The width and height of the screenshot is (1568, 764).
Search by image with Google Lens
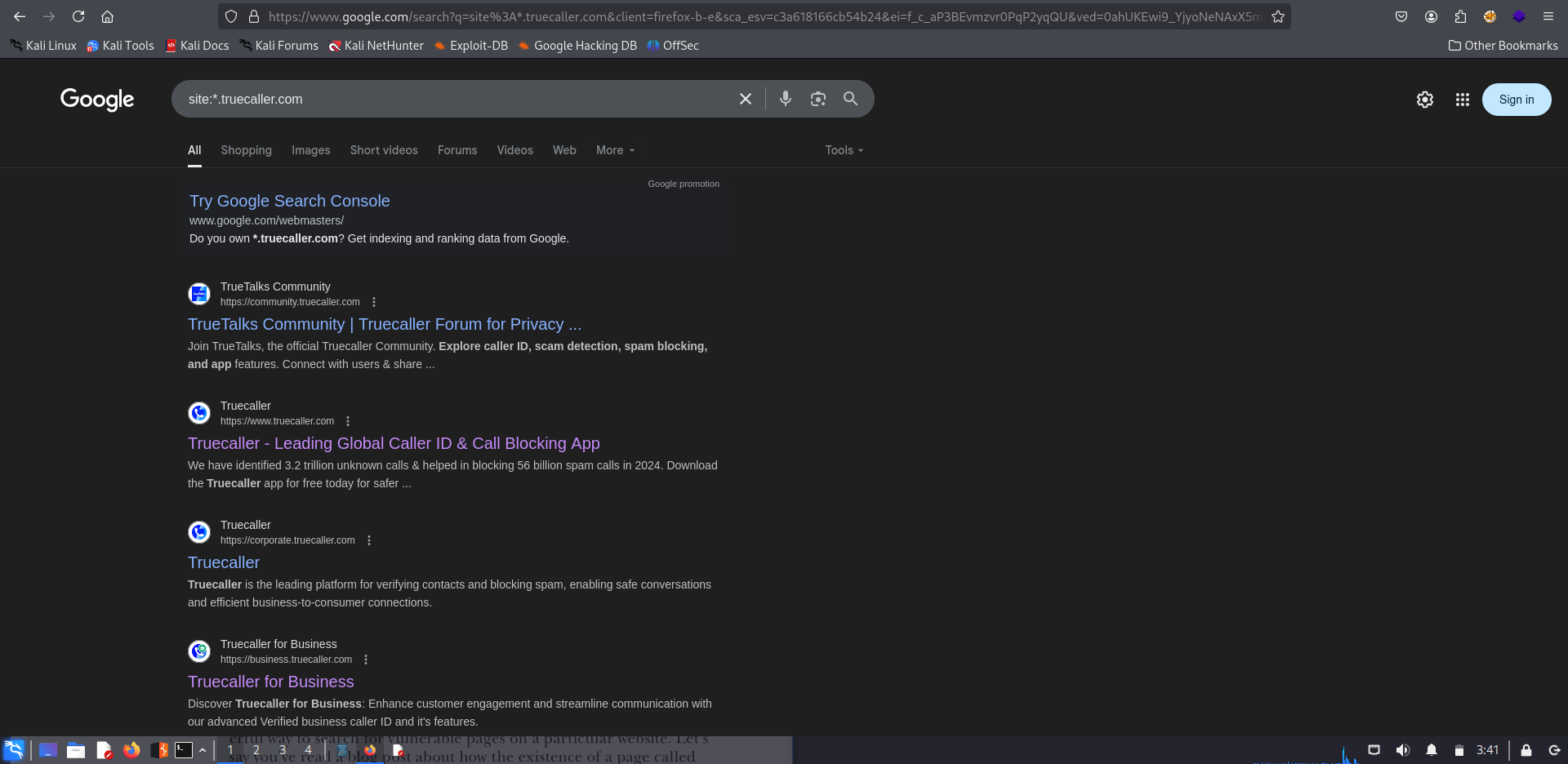[818, 99]
